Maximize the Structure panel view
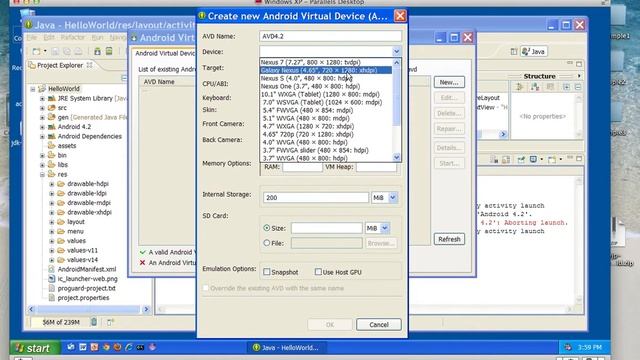Screen dimensions: 640x360 pyautogui.click(x=579, y=64)
